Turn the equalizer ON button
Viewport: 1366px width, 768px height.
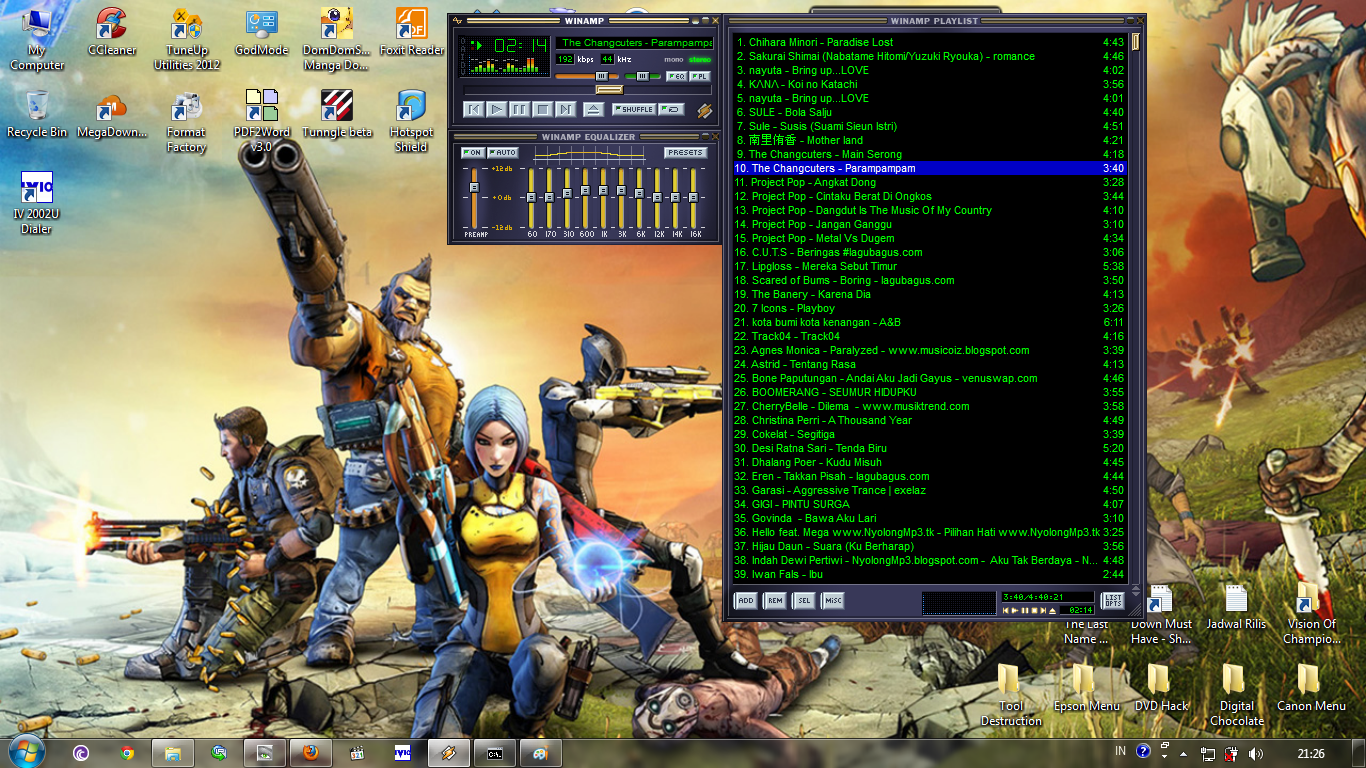[472, 153]
